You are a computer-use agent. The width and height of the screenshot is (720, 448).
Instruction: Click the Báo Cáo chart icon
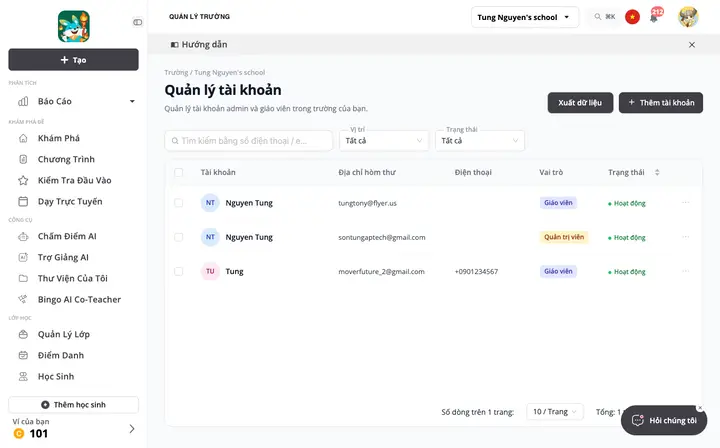point(23,101)
